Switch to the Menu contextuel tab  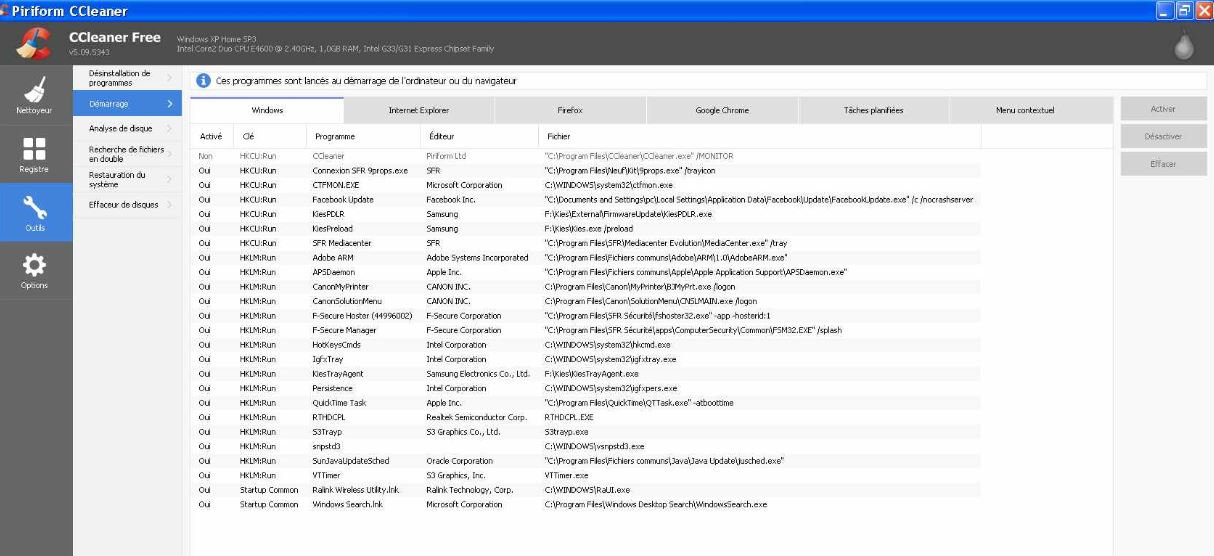[x=1025, y=110]
